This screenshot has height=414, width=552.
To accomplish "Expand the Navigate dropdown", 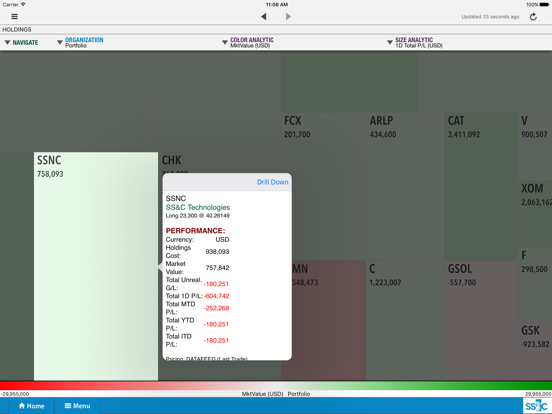I will pyautogui.click(x=21, y=43).
